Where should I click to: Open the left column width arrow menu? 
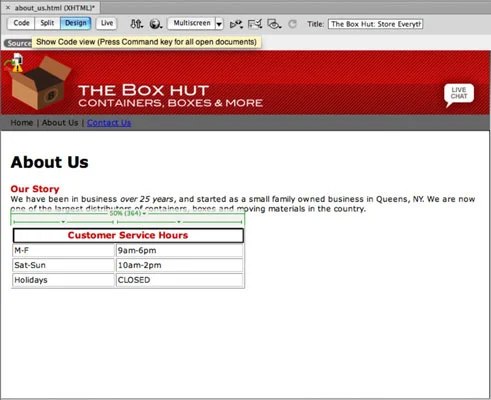(x=63, y=222)
